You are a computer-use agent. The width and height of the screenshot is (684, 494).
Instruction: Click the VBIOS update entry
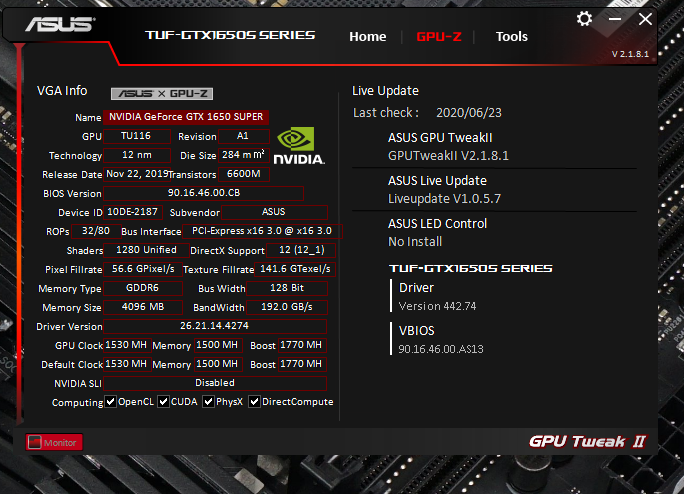click(416, 330)
